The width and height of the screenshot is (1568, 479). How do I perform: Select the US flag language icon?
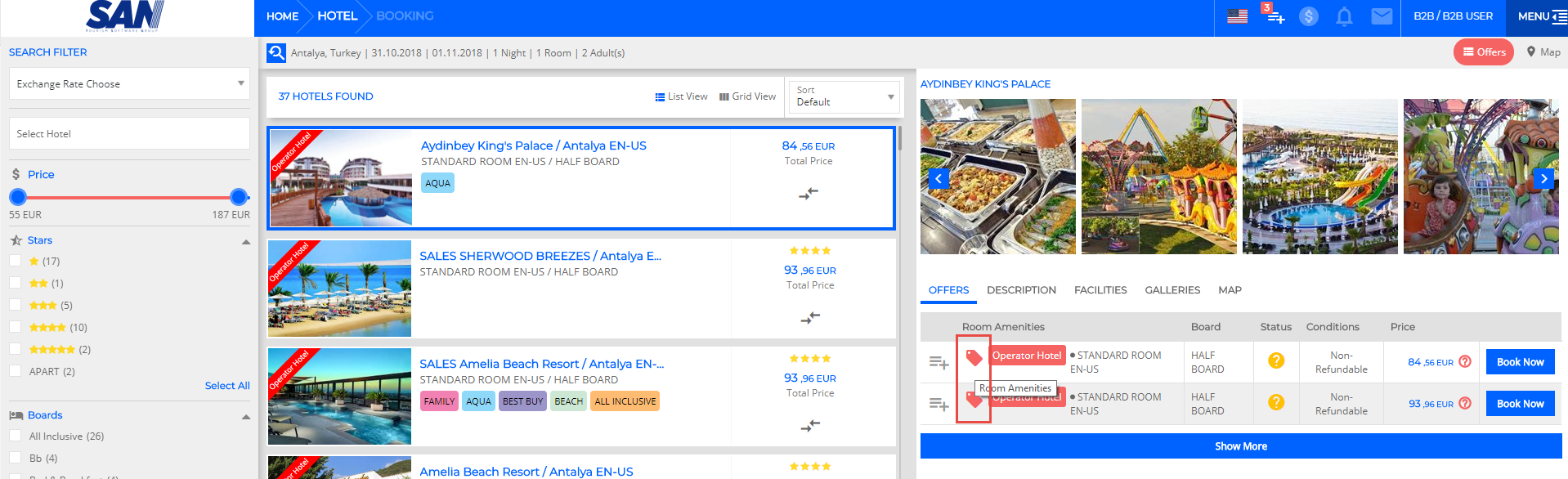click(1237, 16)
